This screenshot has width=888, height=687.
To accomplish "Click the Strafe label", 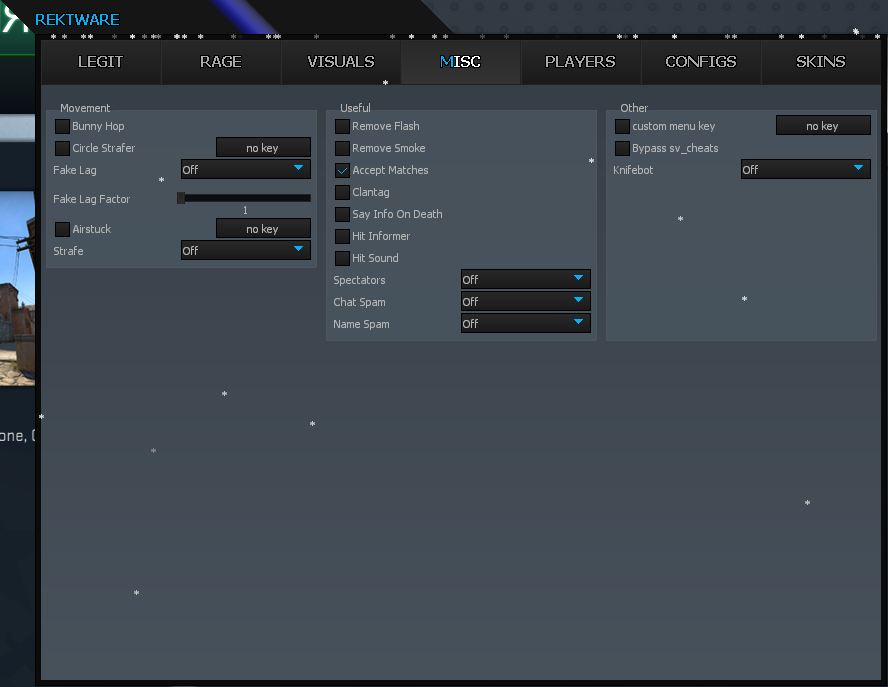I will click(x=68, y=251).
